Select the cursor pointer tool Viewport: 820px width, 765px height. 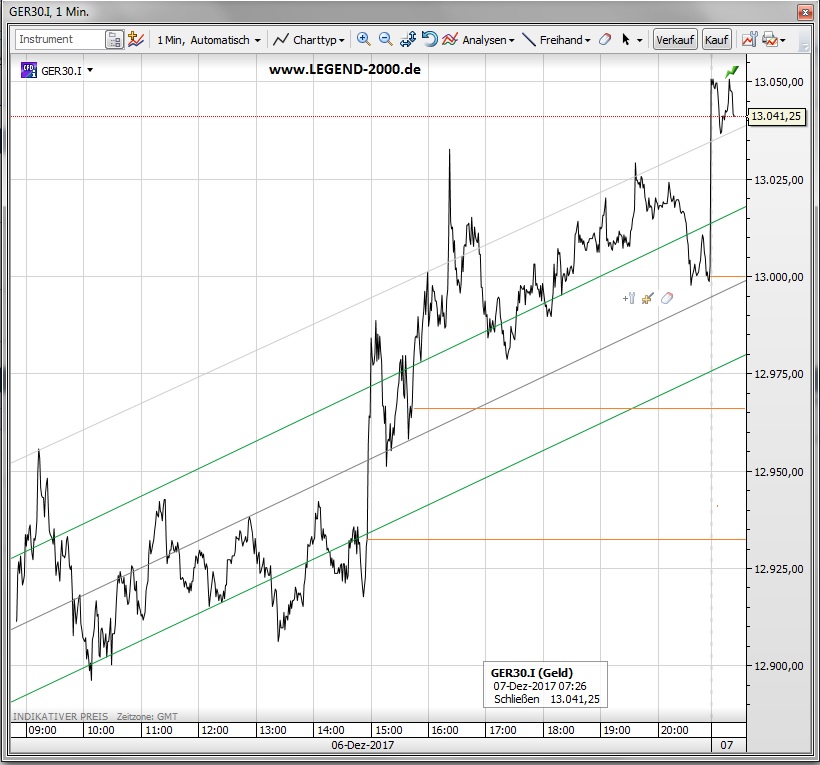point(625,40)
